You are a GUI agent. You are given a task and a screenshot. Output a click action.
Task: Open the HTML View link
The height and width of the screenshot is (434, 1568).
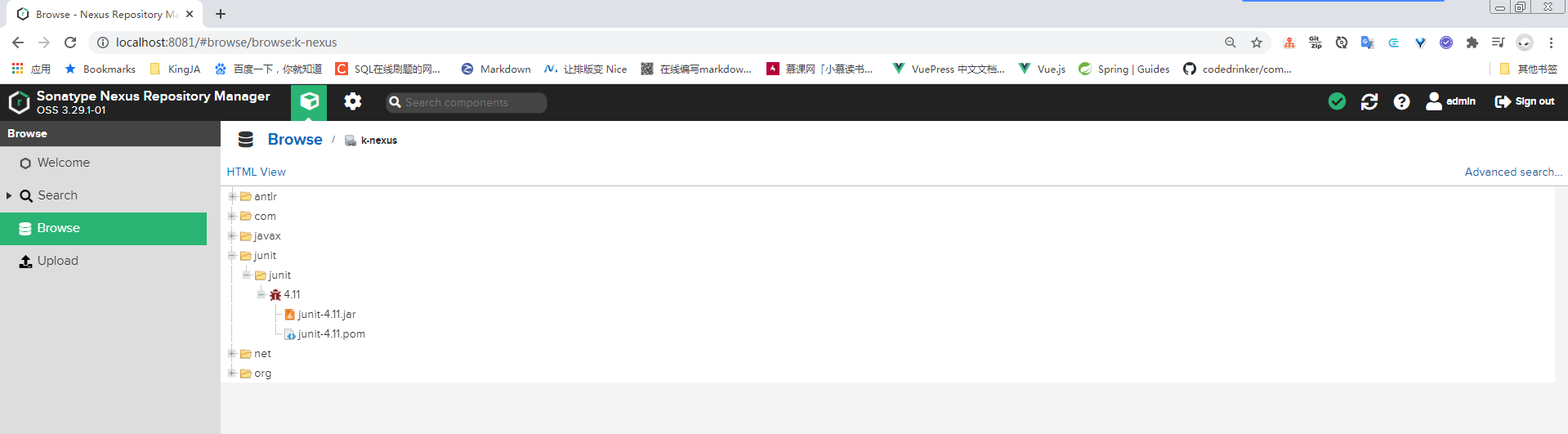(256, 172)
